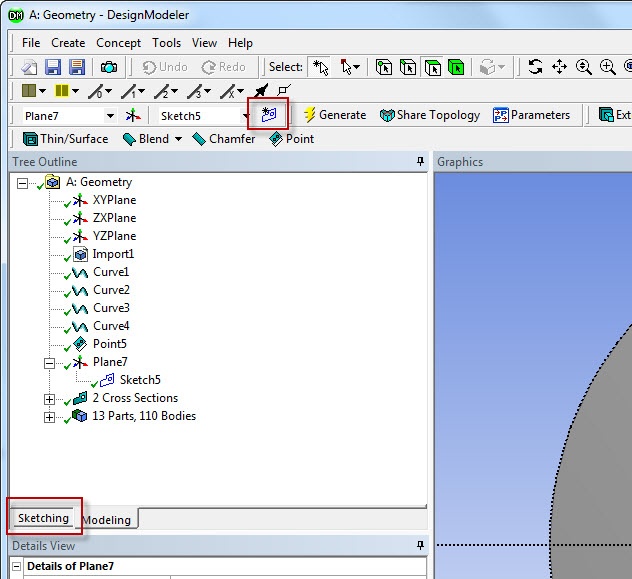Click the Save Project icon
Screen dimensions: 632x579
click(53, 67)
